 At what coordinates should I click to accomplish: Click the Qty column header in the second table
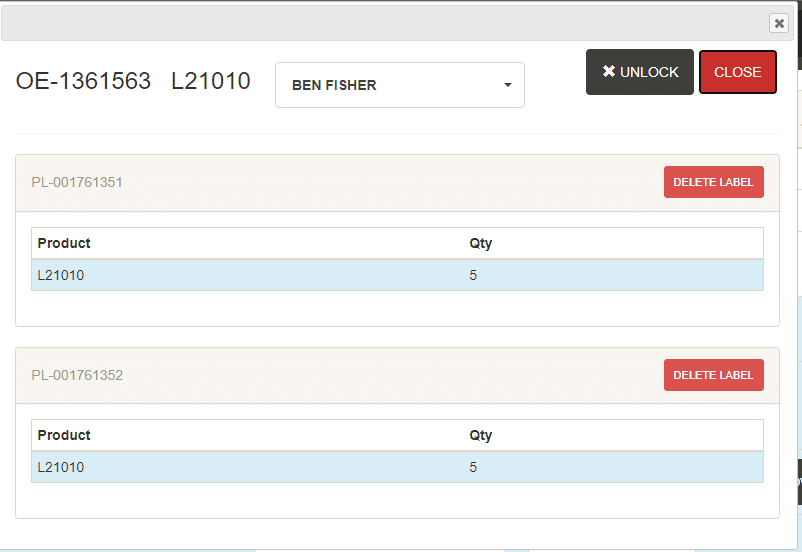click(481, 435)
